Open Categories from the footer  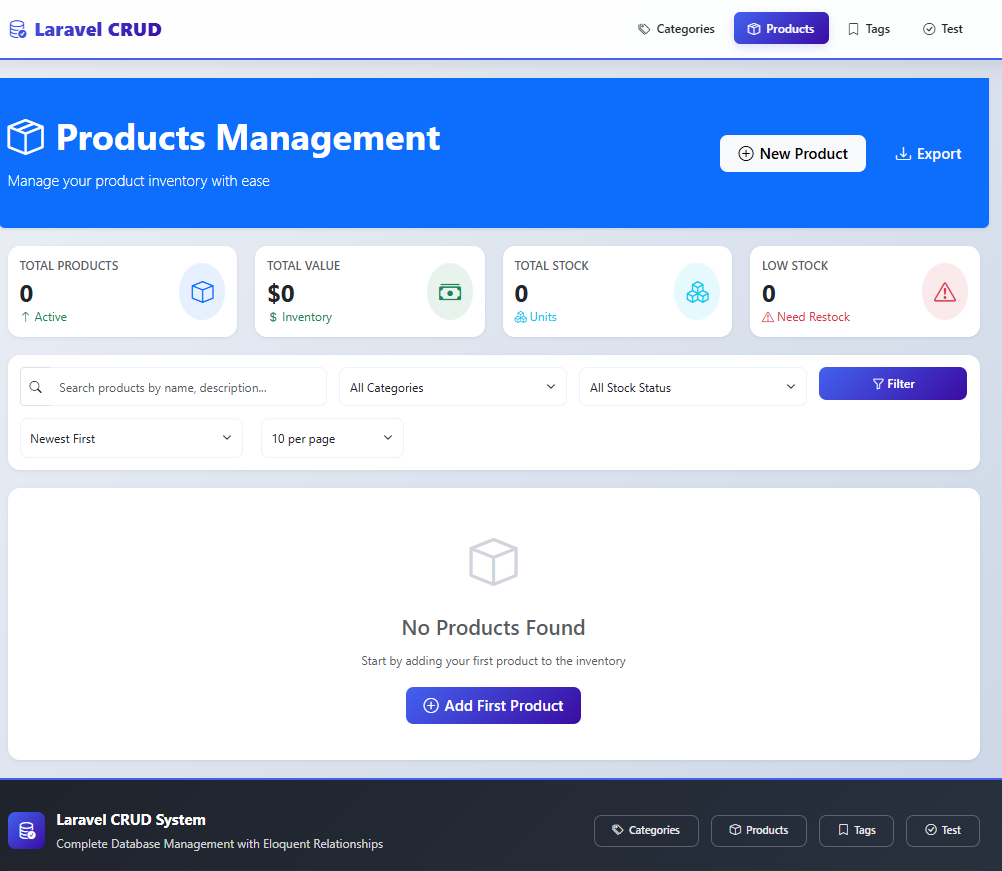646,830
